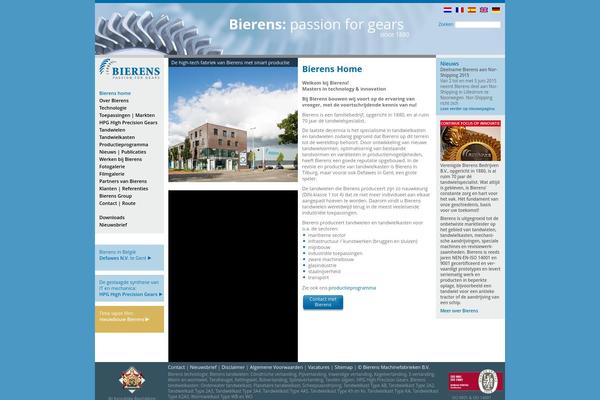Image resolution: width=600 pixels, height=400 pixels.
Task: Switch language to Dutch flag
Action: point(447,10)
